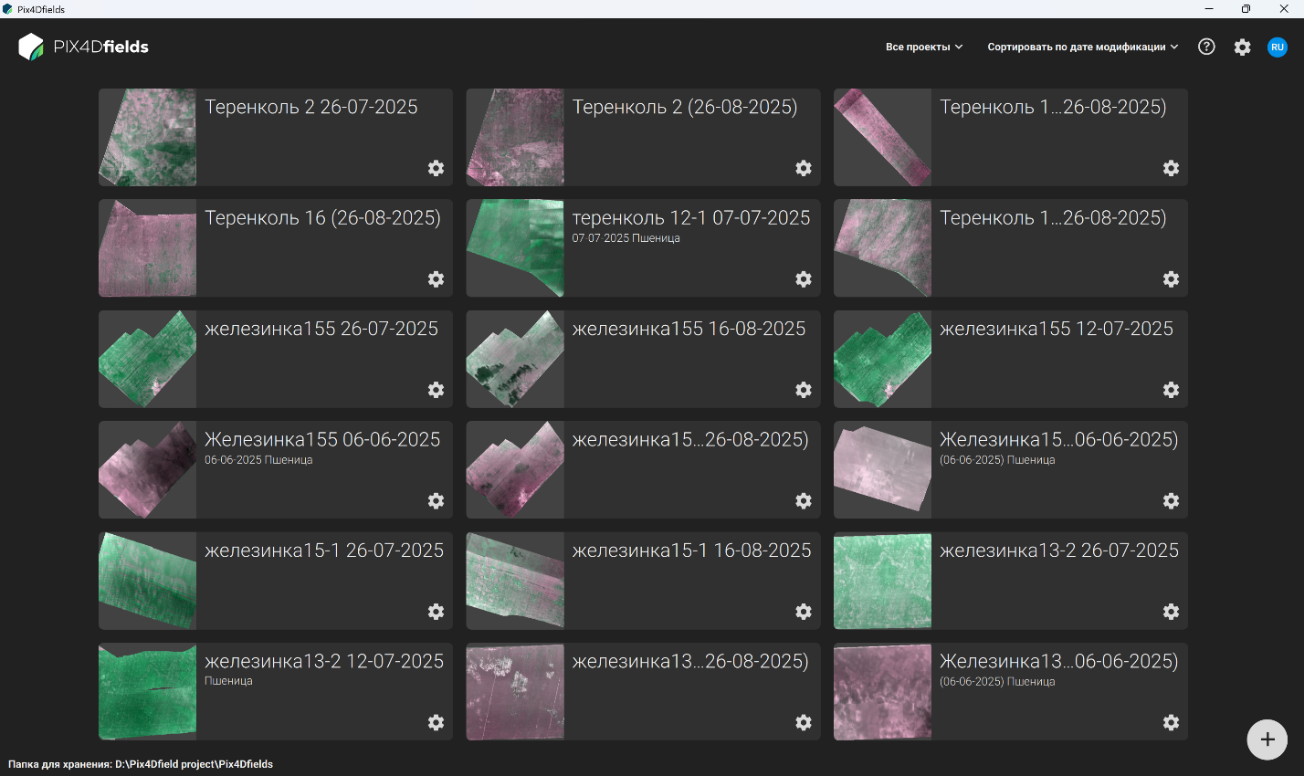Open settings gear for Теренколь 2 26-07-2025
The width and height of the screenshot is (1304, 776).
436,168
